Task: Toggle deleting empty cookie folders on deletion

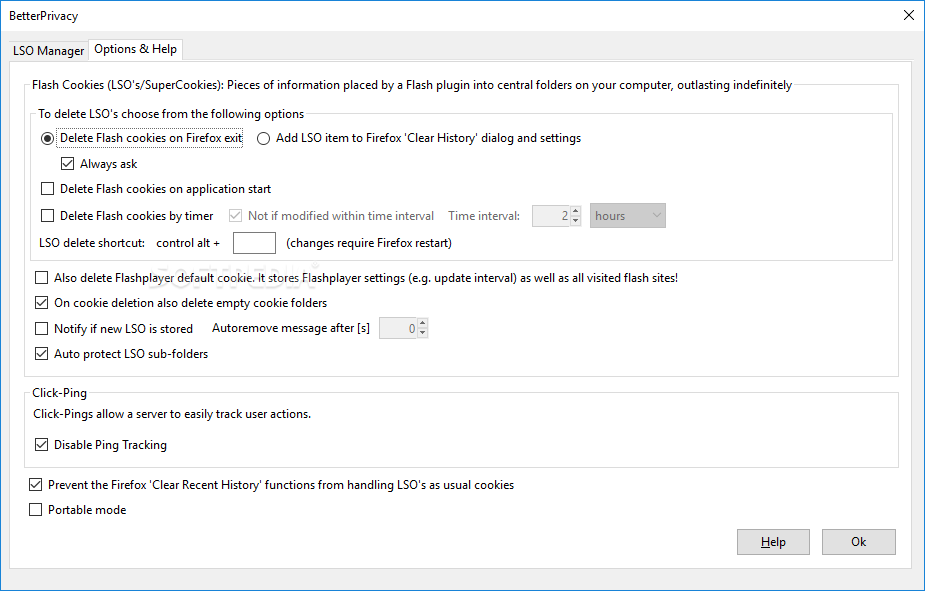Action: (42, 303)
